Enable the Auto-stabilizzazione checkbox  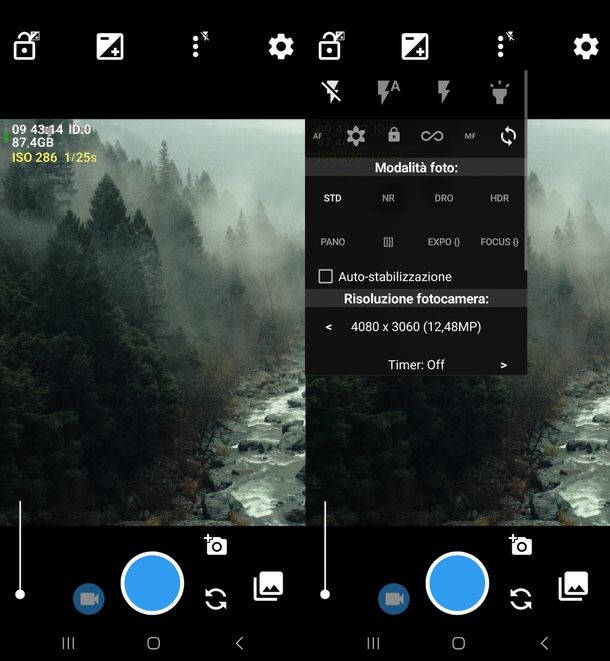click(325, 277)
